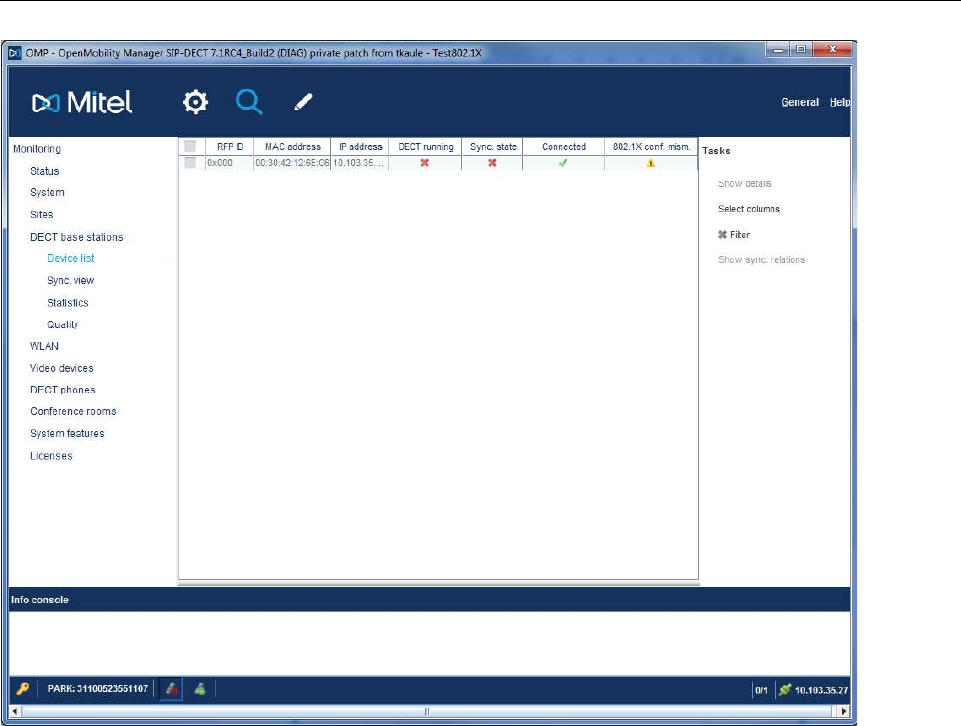Click the horizontal scrollbar right arrow
The image size is (961, 726).
(x=843, y=711)
